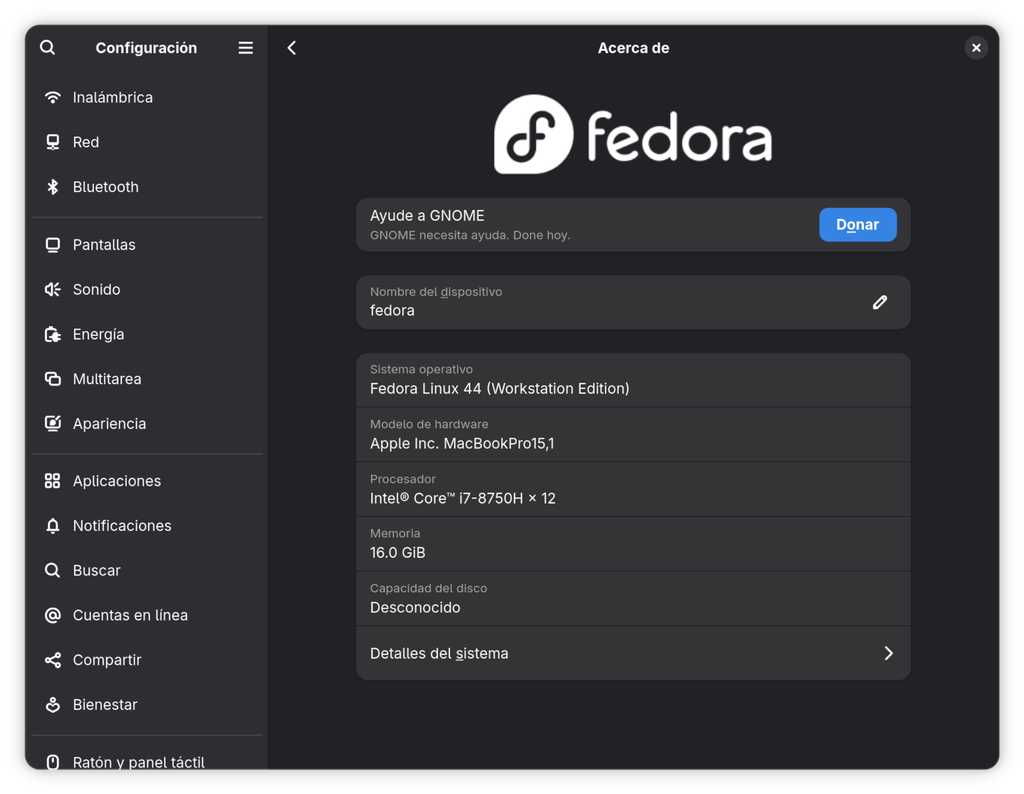Open the search icon in Configuración header

[47, 48]
